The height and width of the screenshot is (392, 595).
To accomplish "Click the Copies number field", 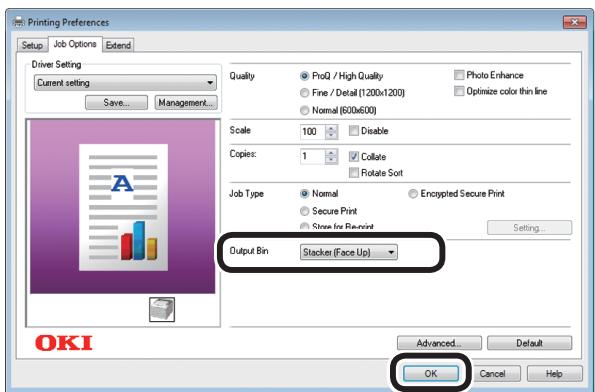I will pos(312,156).
